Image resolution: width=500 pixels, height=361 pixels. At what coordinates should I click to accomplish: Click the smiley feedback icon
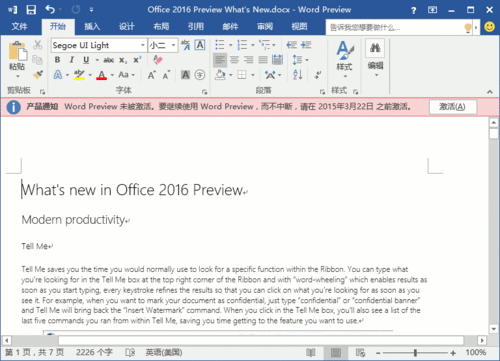coord(489,27)
